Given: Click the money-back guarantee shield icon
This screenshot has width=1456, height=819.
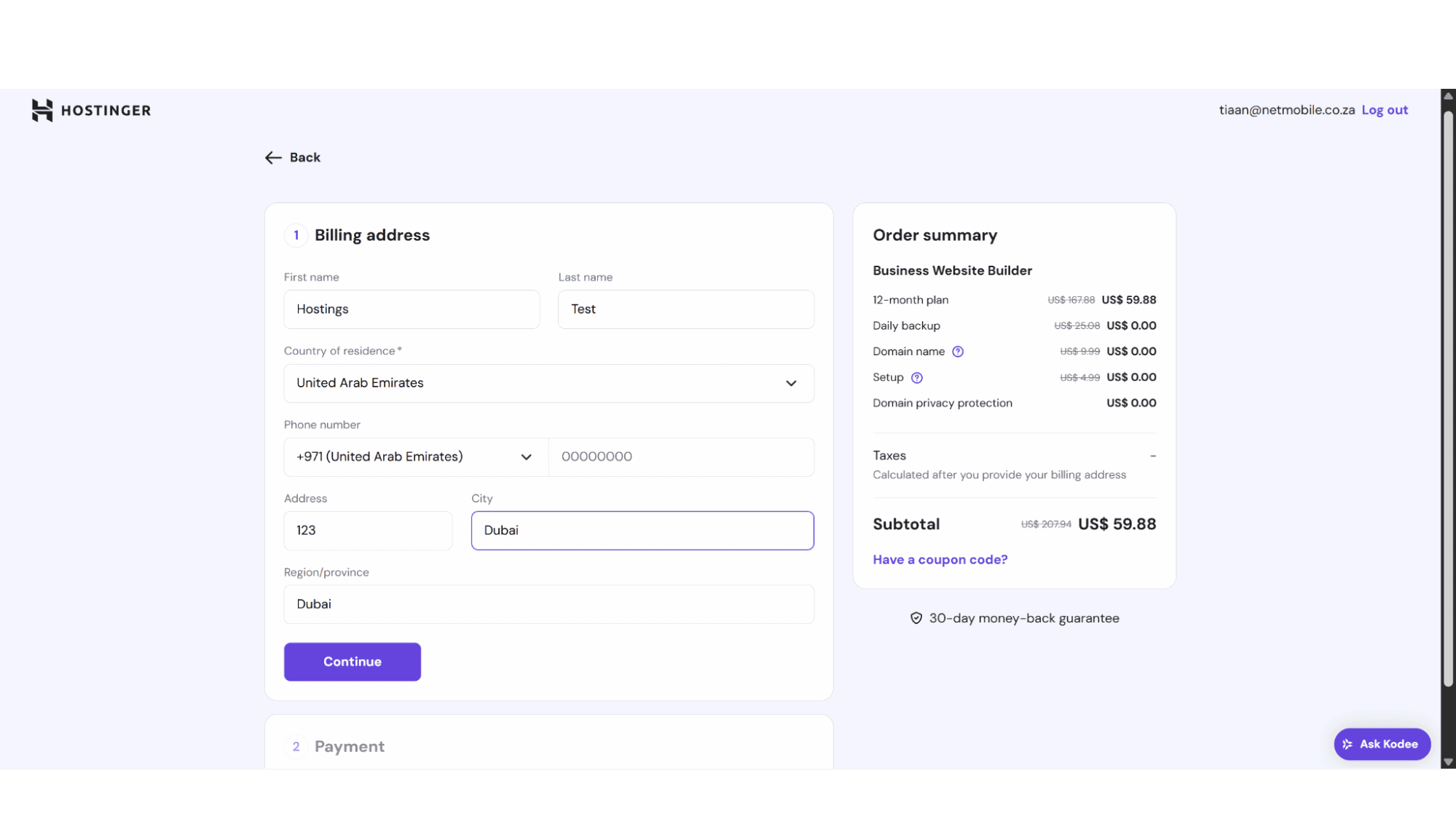Looking at the screenshot, I should click(x=916, y=618).
